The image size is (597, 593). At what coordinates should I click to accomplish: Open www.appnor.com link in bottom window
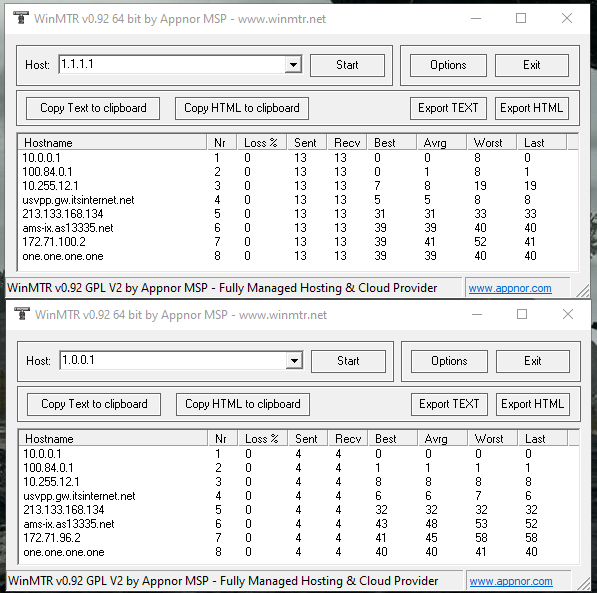coord(511,581)
